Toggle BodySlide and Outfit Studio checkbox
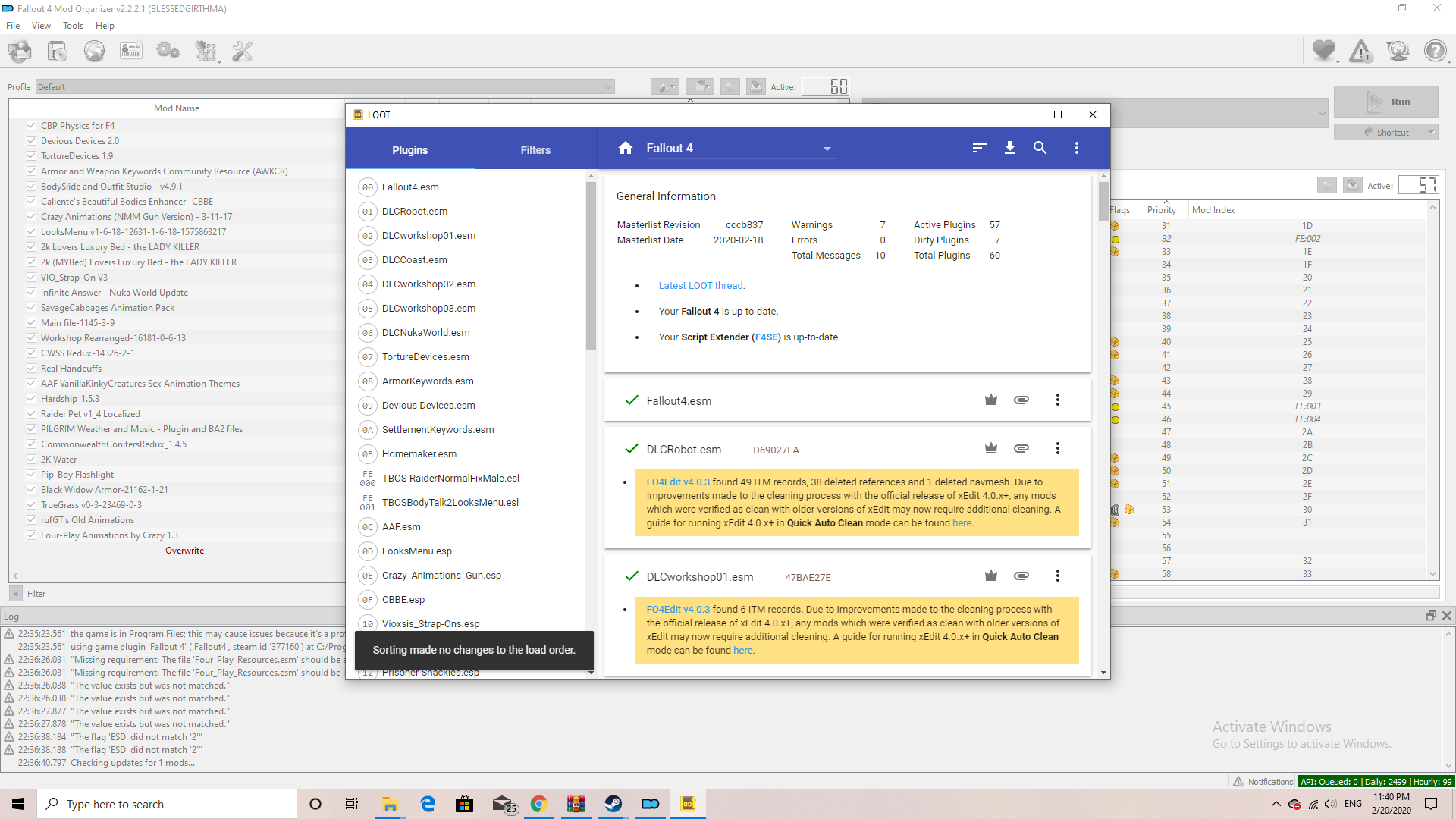Image resolution: width=1456 pixels, height=819 pixels. point(31,186)
